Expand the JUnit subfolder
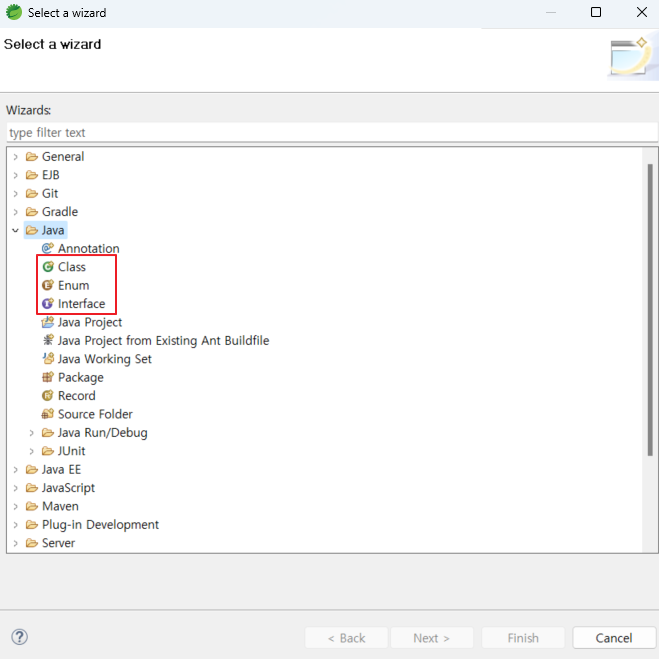659x659 pixels. pos(32,451)
